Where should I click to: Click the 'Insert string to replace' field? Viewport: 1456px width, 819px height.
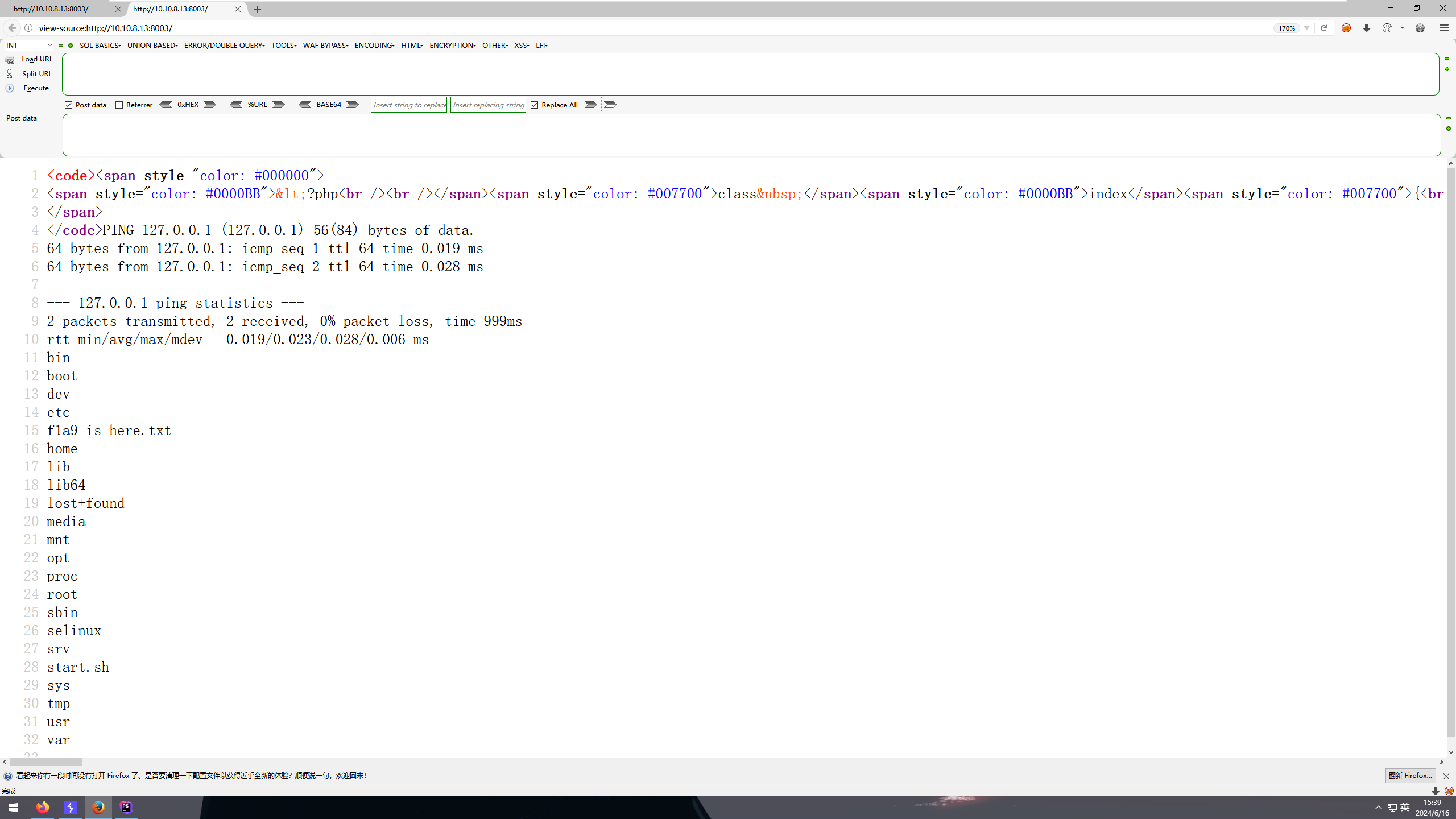click(409, 105)
